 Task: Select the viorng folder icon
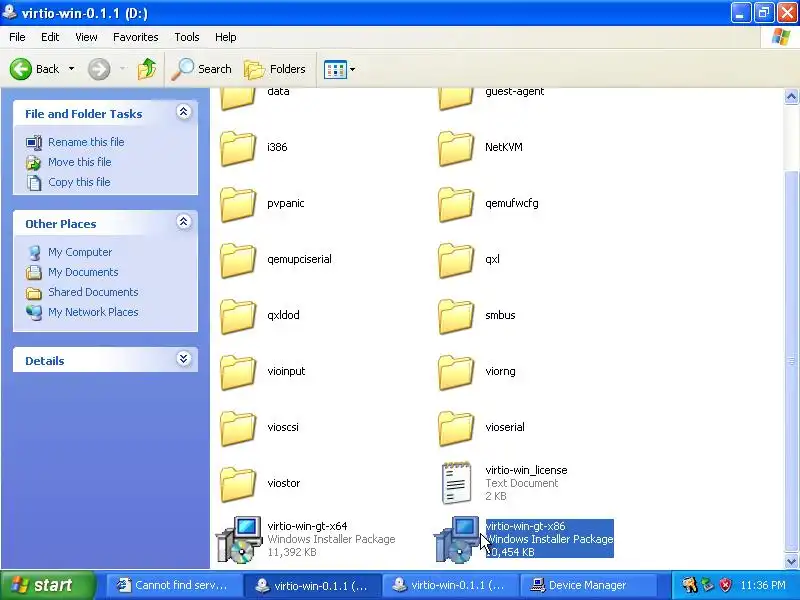click(456, 372)
